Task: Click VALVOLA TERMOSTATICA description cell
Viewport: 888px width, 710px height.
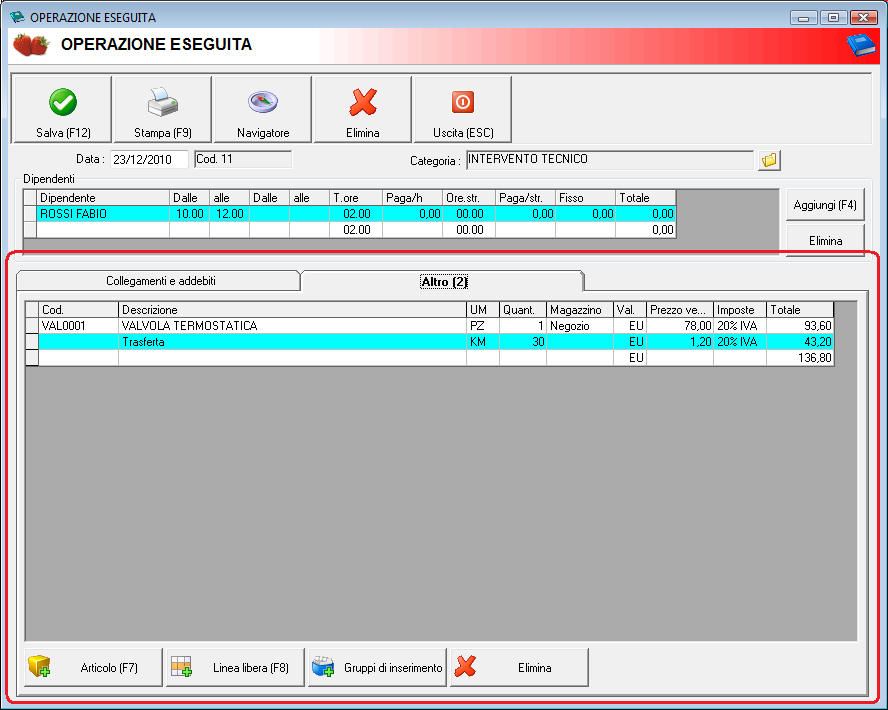Action: pyautogui.click(x=292, y=326)
